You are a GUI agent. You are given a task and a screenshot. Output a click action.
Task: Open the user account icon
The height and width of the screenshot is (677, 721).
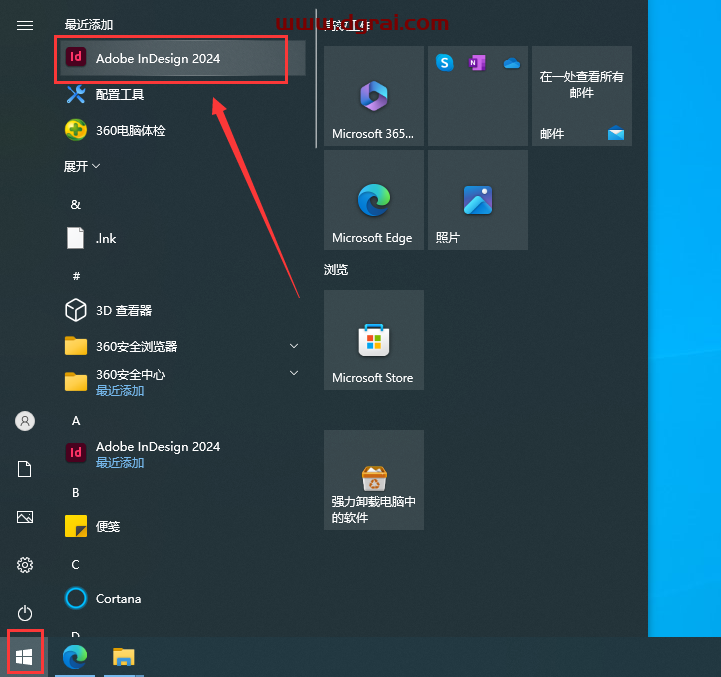click(25, 421)
